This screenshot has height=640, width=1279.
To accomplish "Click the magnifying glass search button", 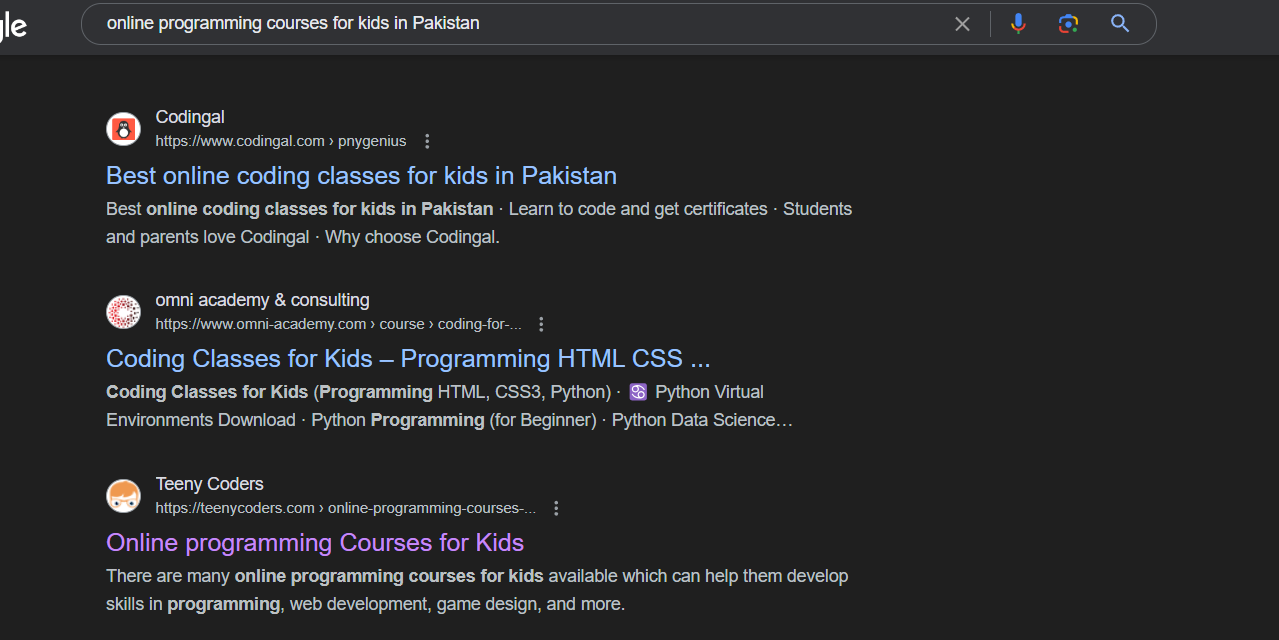I will coord(1120,24).
